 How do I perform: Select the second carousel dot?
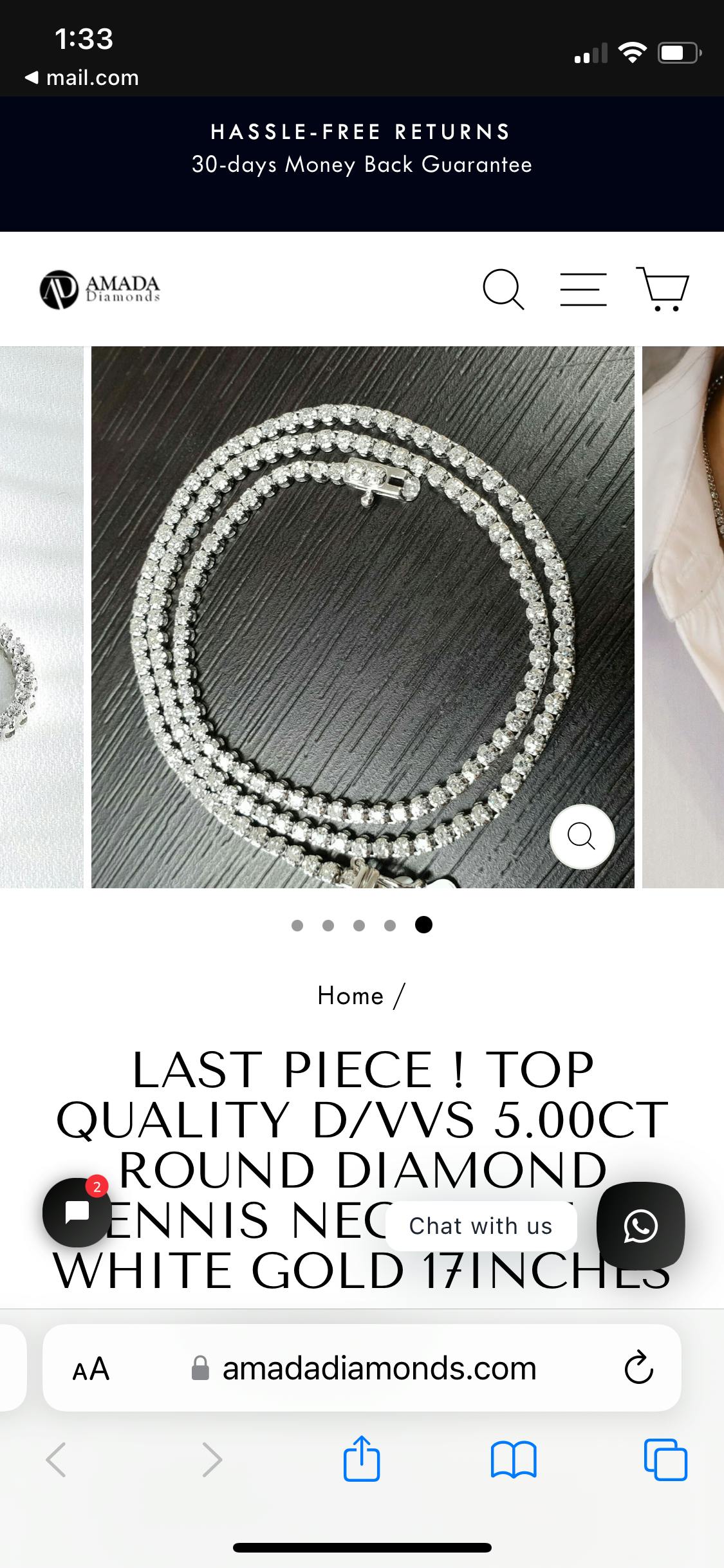pyautogui.click(x=328, y=926)
